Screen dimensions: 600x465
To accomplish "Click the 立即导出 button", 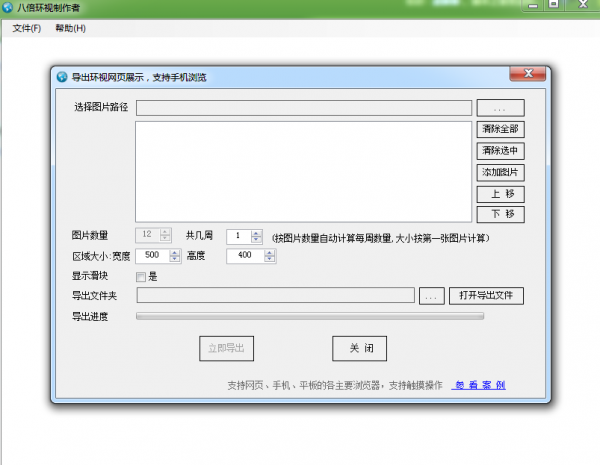I will click(x=226, y=348).
